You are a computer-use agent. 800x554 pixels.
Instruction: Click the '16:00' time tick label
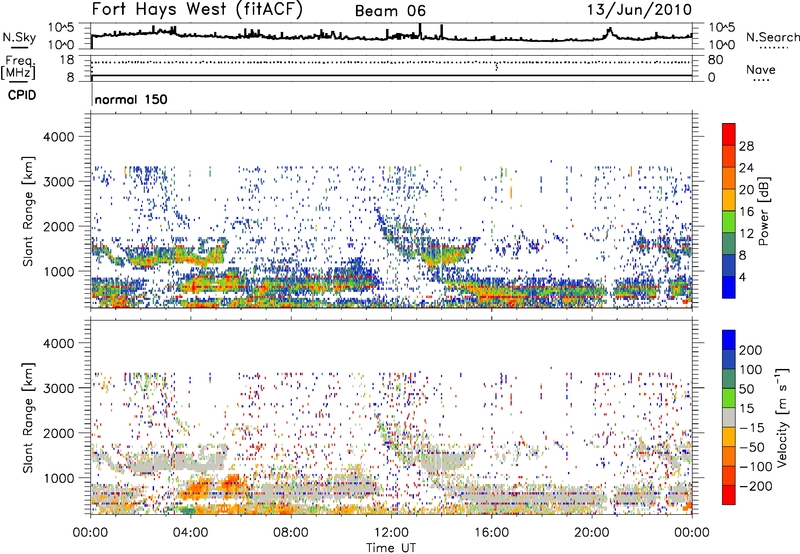tap(491, 533)
